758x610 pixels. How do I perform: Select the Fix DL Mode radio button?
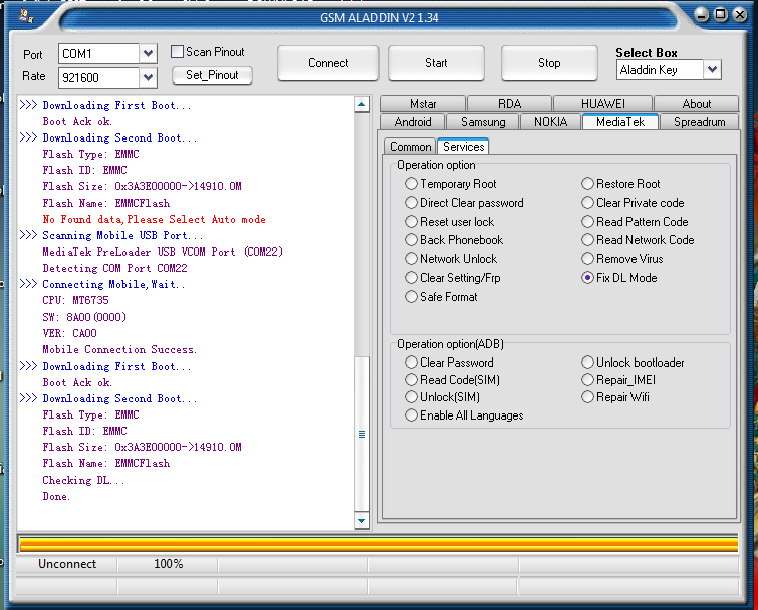[x=587, y=277]
